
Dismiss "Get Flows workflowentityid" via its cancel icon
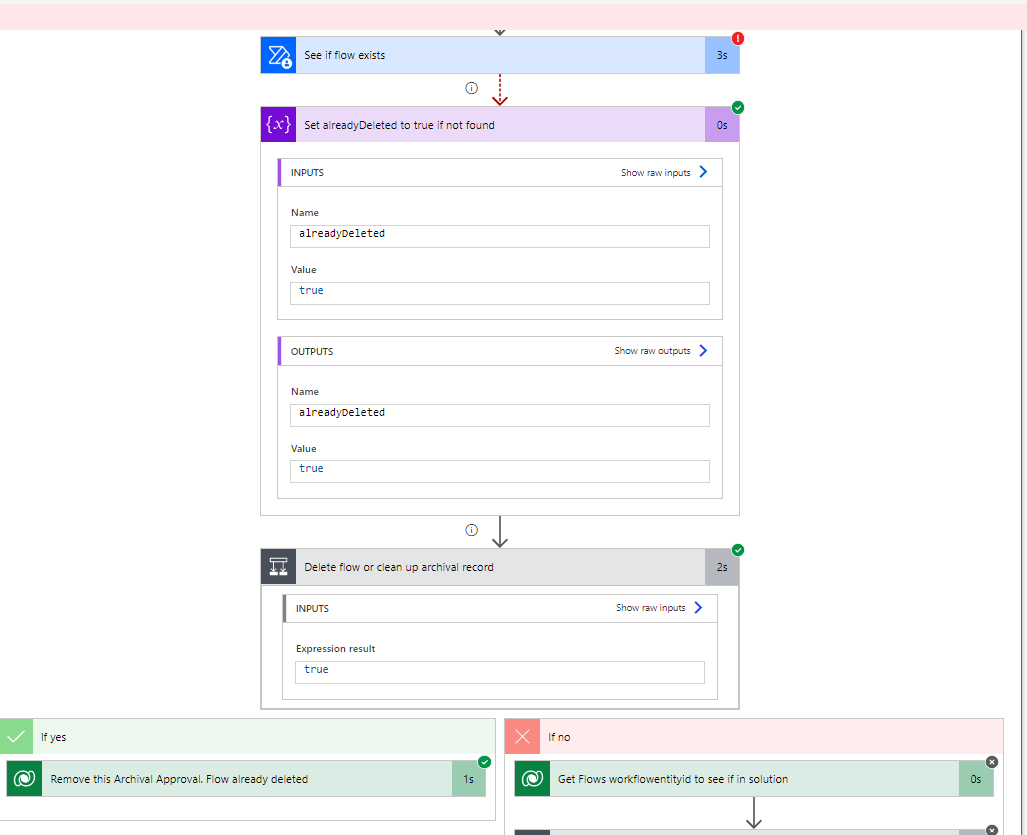[991, 761]
